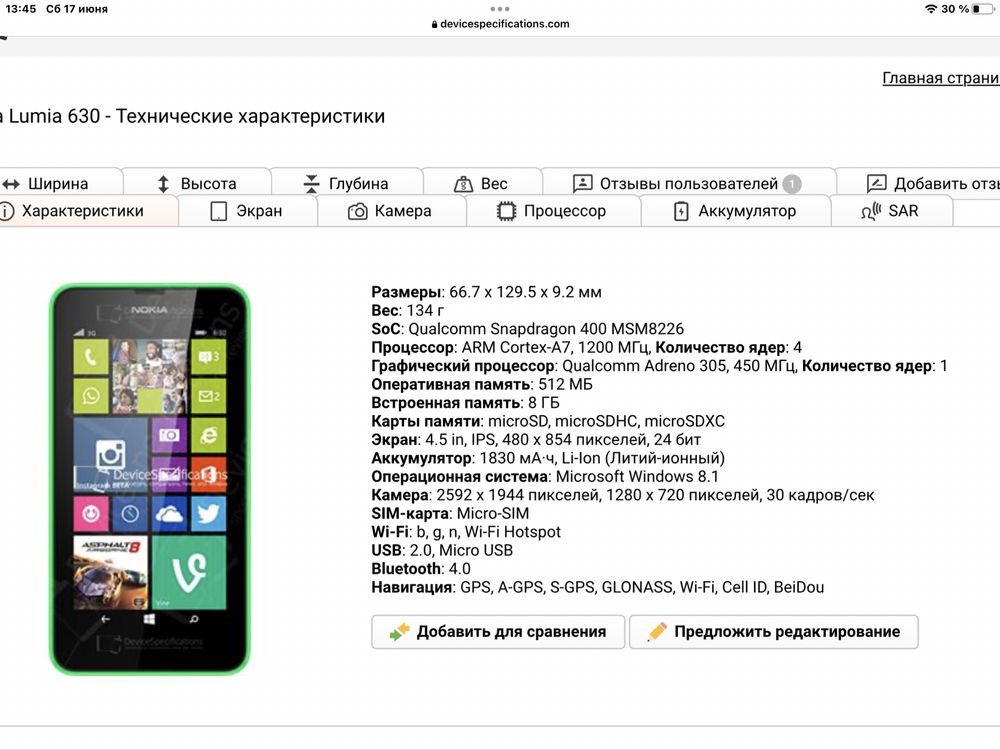This screenshot has width=1000, height=750.
Task: Click the user reviews person icon
Action: pyautogui.click(x=582, y=184)
